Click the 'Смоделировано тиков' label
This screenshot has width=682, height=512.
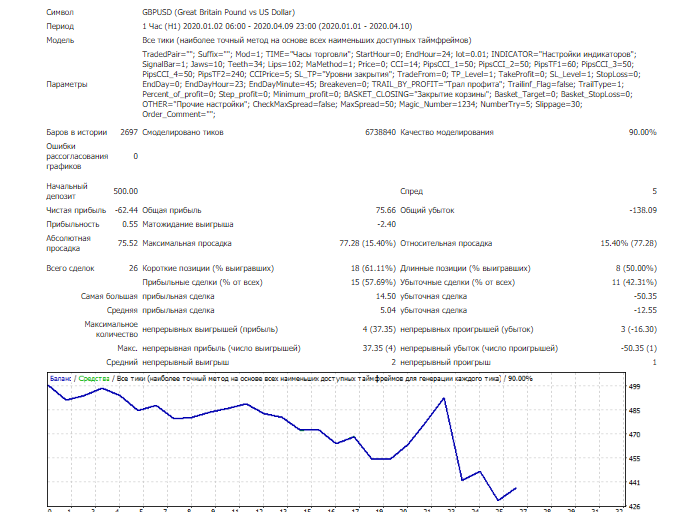[183, 132]
